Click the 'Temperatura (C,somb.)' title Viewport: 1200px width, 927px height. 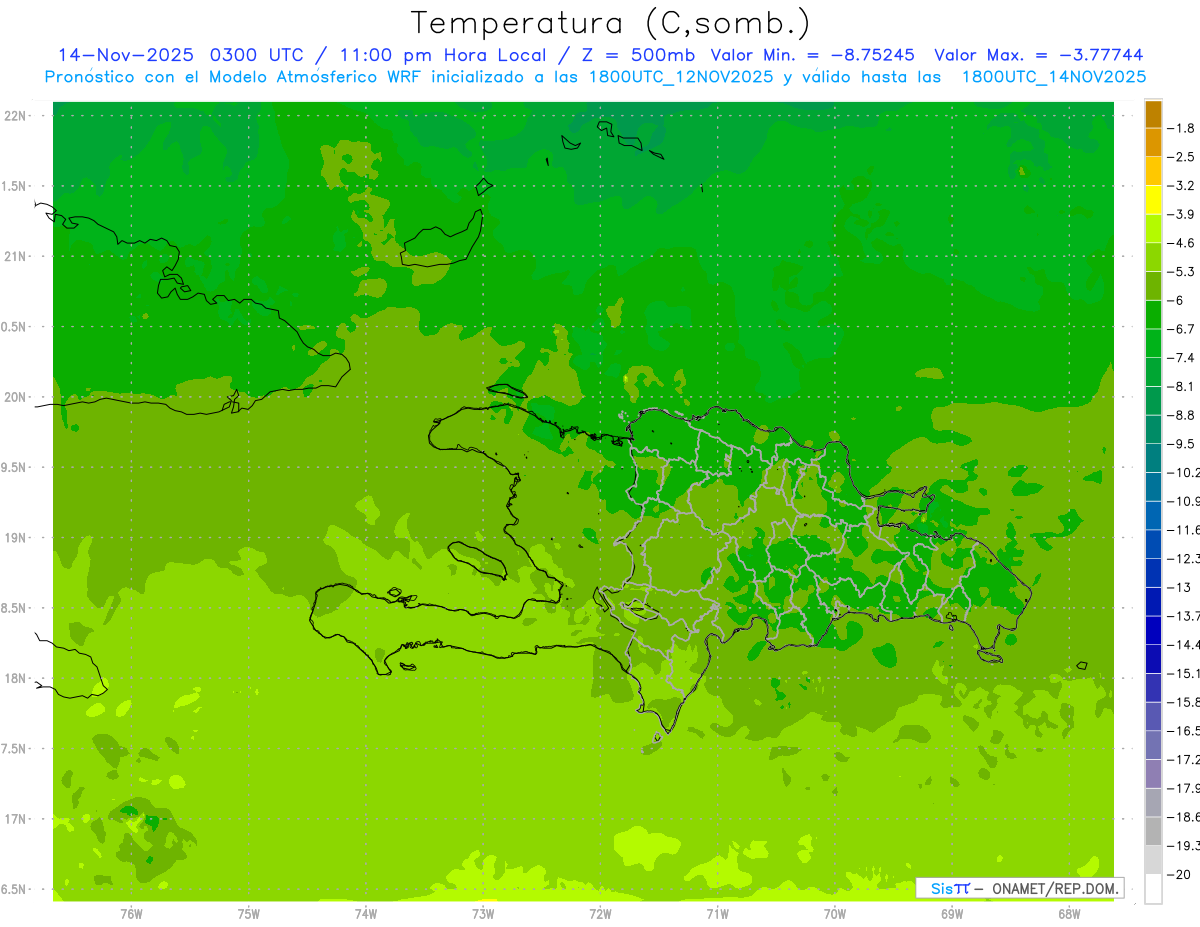pyautogui.click(x=611, y=22)
